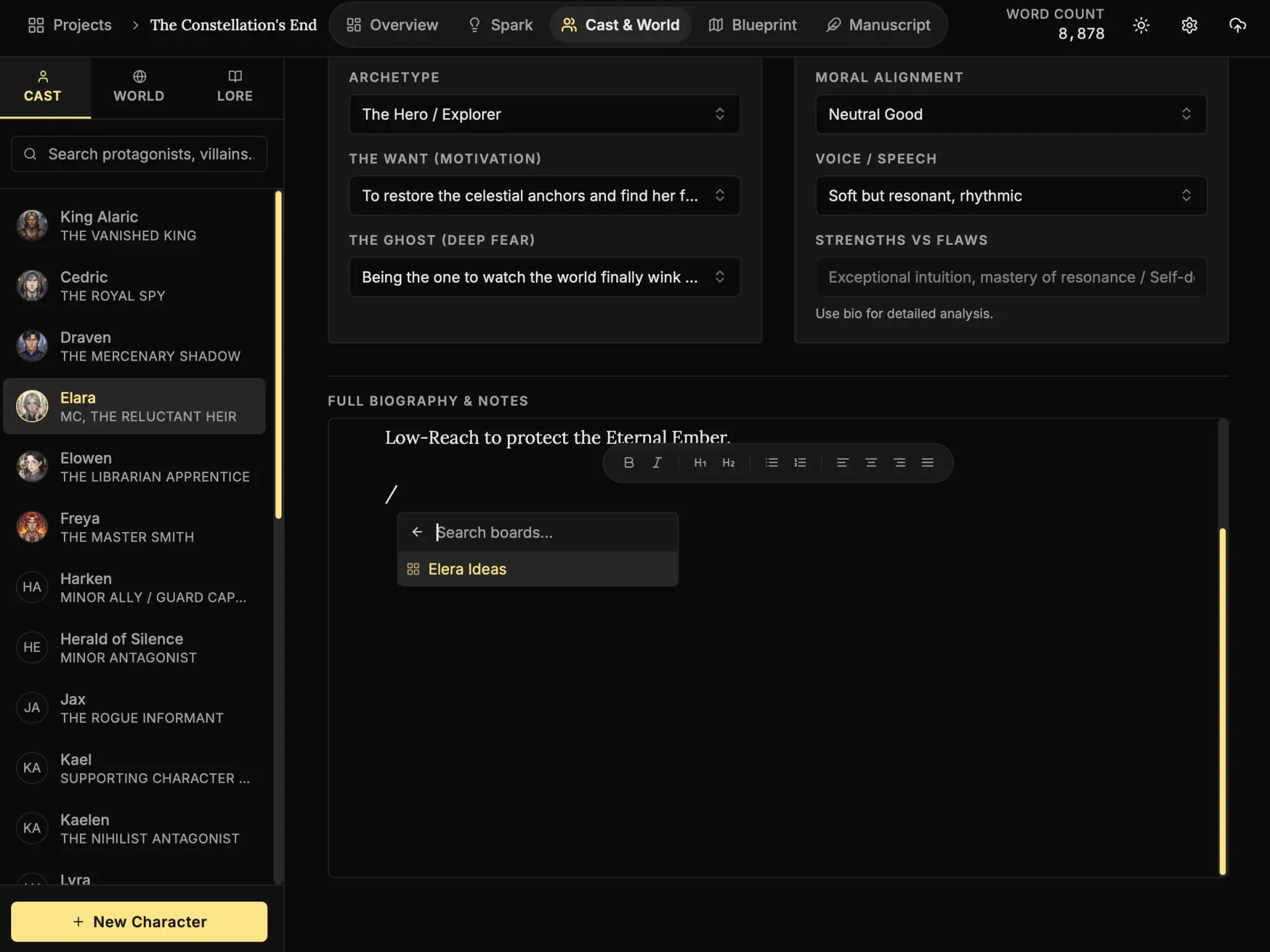Open the Voice / Speech dropdown
The image size is (1270, 952).
[1010, 196]
